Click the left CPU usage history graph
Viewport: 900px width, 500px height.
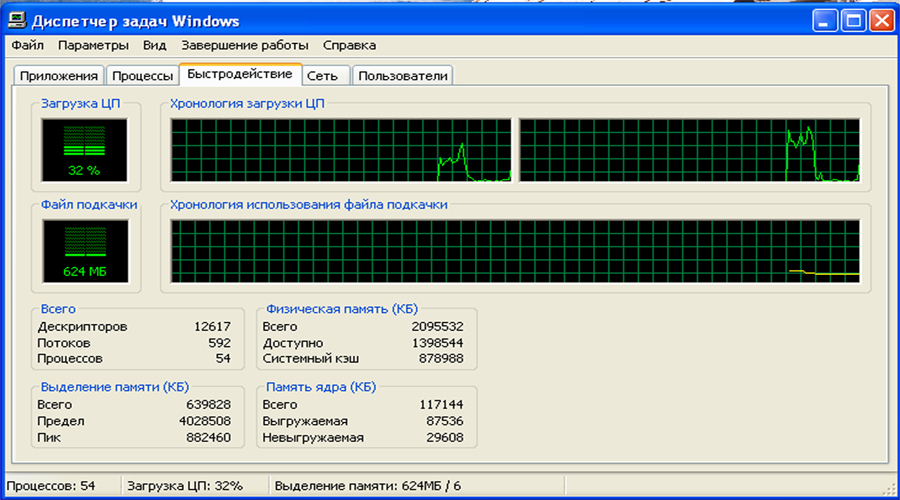coord(341,150)
